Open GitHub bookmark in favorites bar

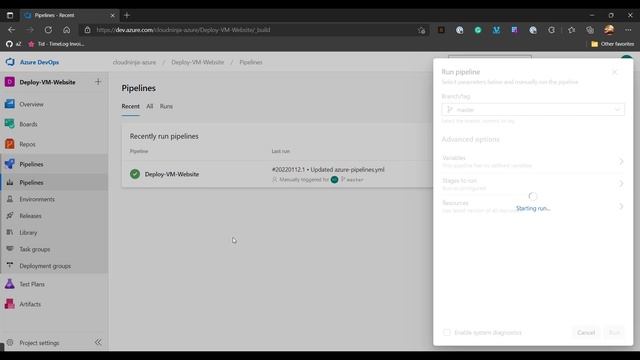click(x=13, y=44)
